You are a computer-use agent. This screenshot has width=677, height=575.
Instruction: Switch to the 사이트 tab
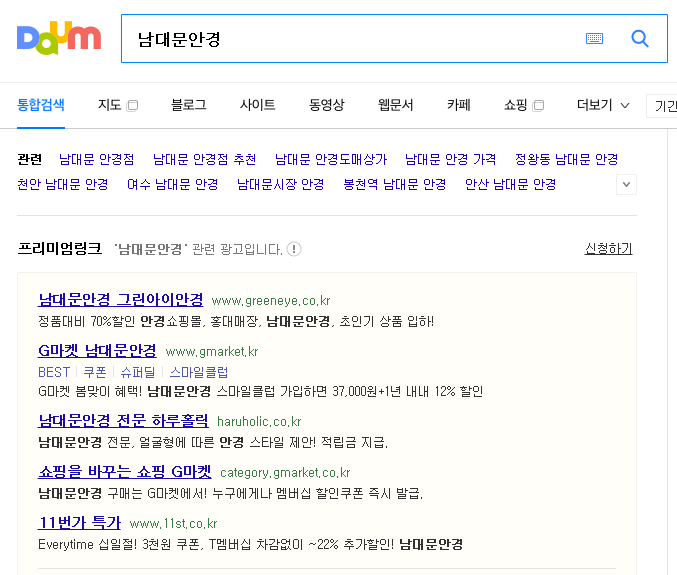pos(257,105)
